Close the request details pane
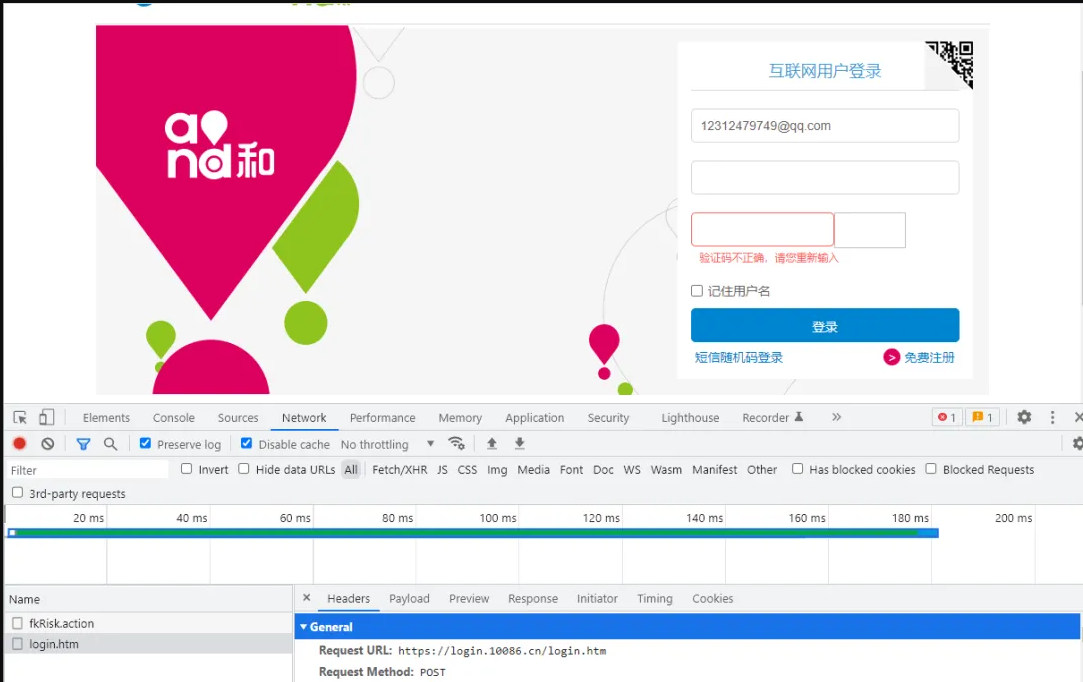1083x682 pixels. tap(307, 598)
